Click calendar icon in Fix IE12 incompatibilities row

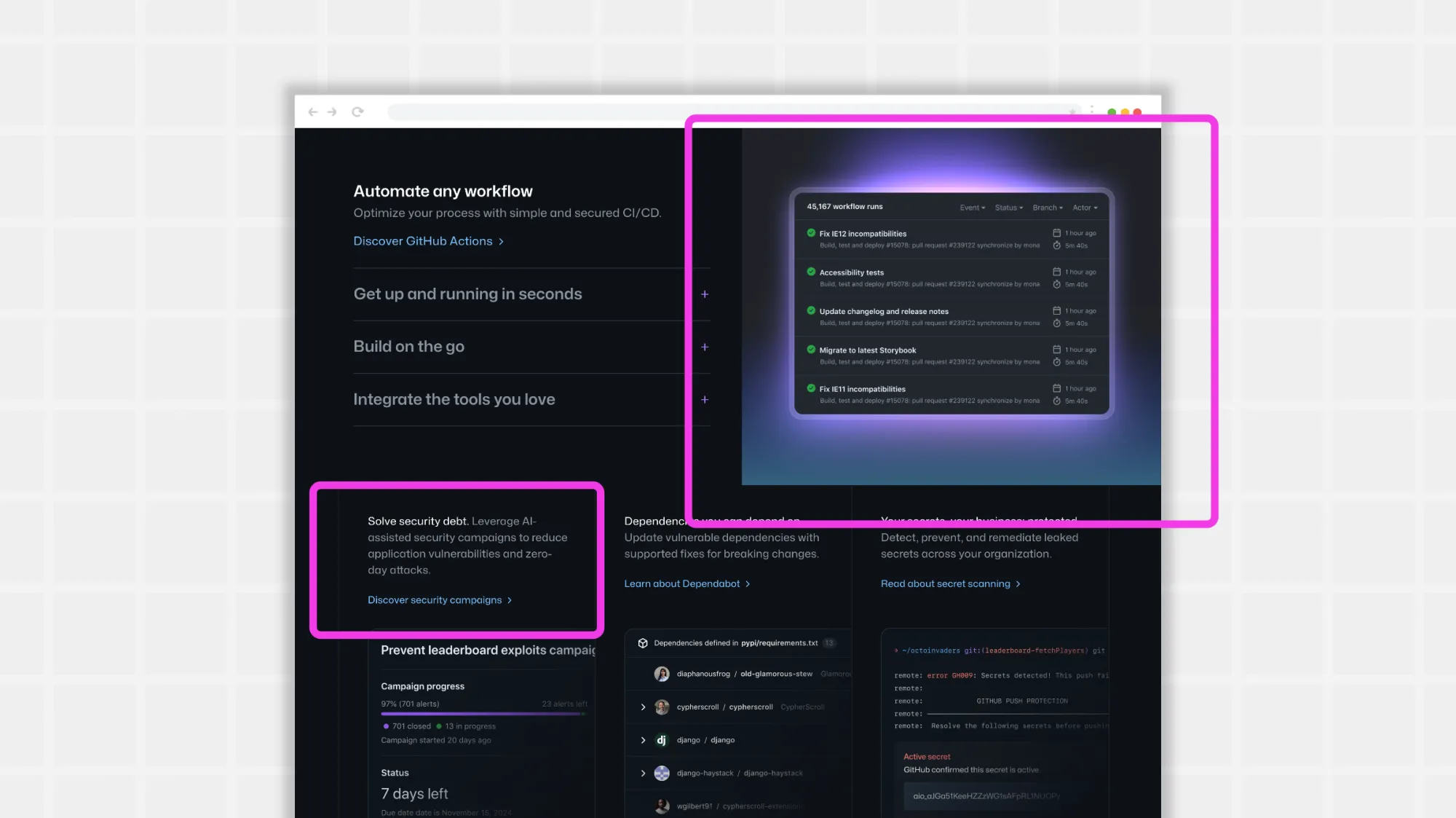(1056, 233)
